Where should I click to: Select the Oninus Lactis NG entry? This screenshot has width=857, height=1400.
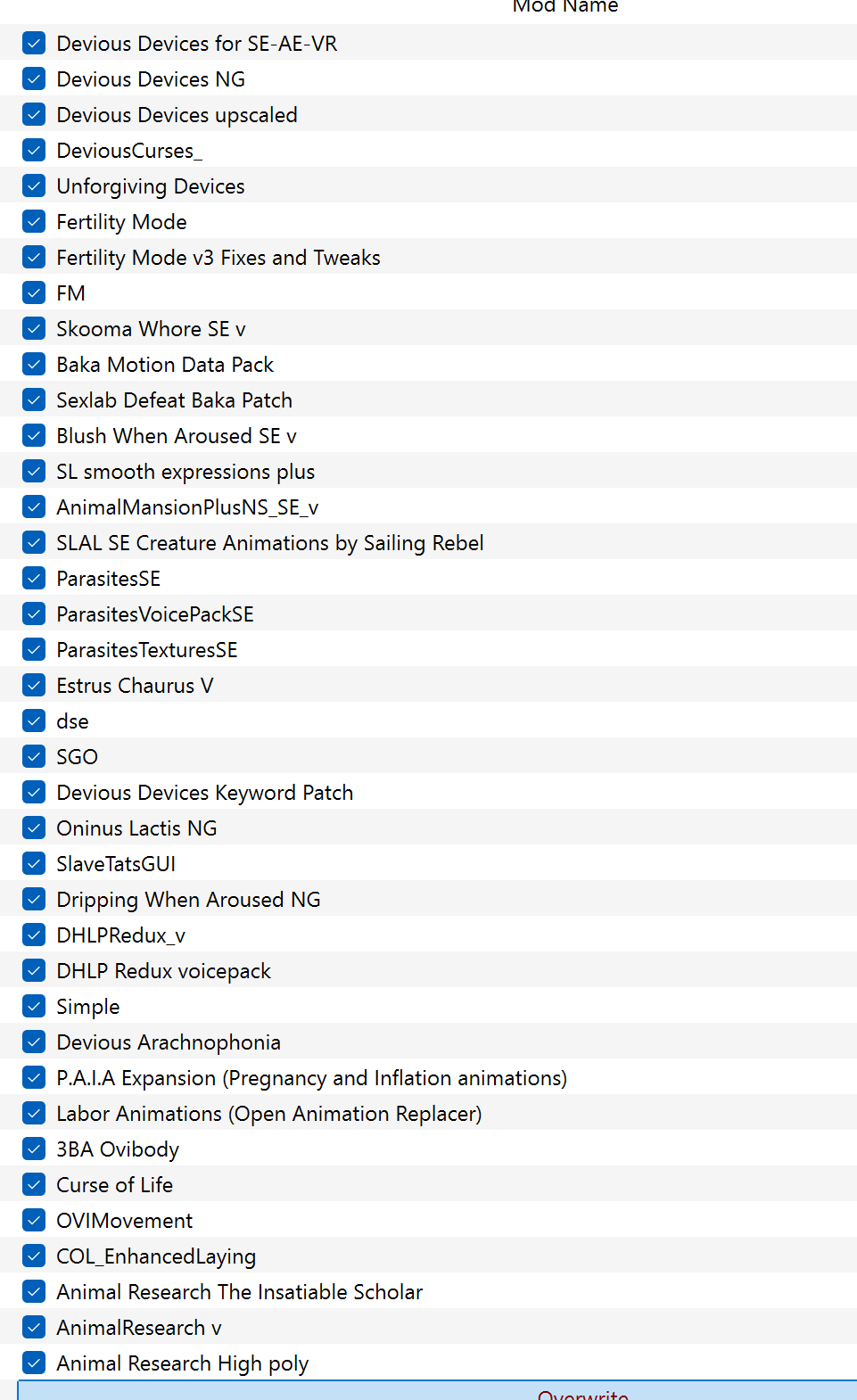pos(136,828)
